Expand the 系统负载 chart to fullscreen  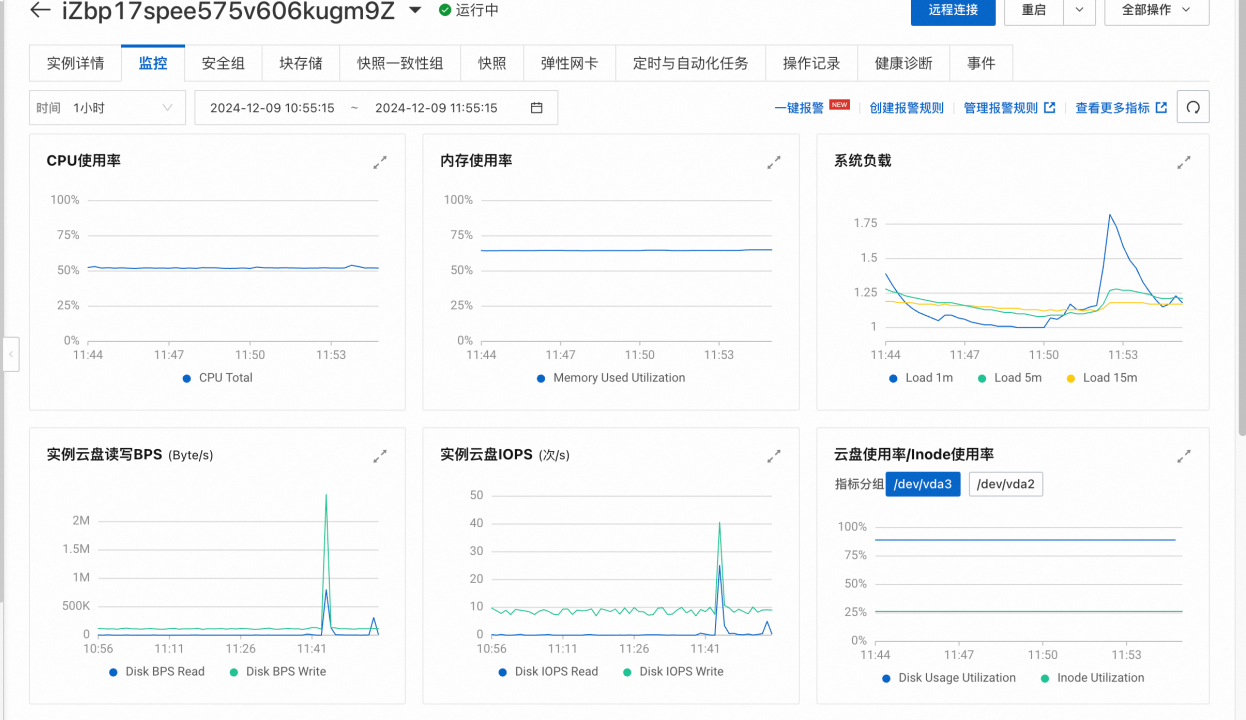1184,162
